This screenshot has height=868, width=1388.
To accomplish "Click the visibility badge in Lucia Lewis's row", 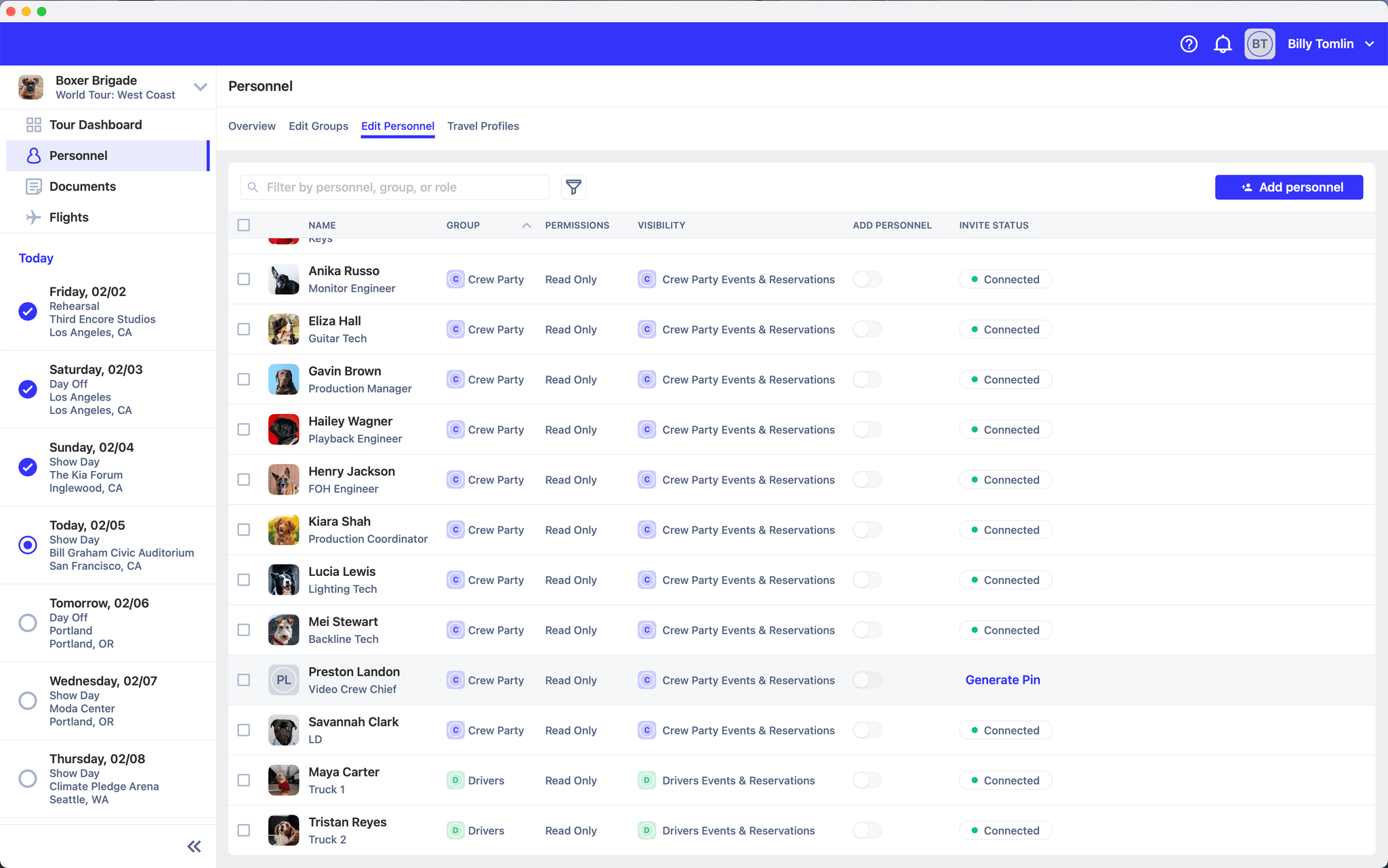I will tap(647, 580).
